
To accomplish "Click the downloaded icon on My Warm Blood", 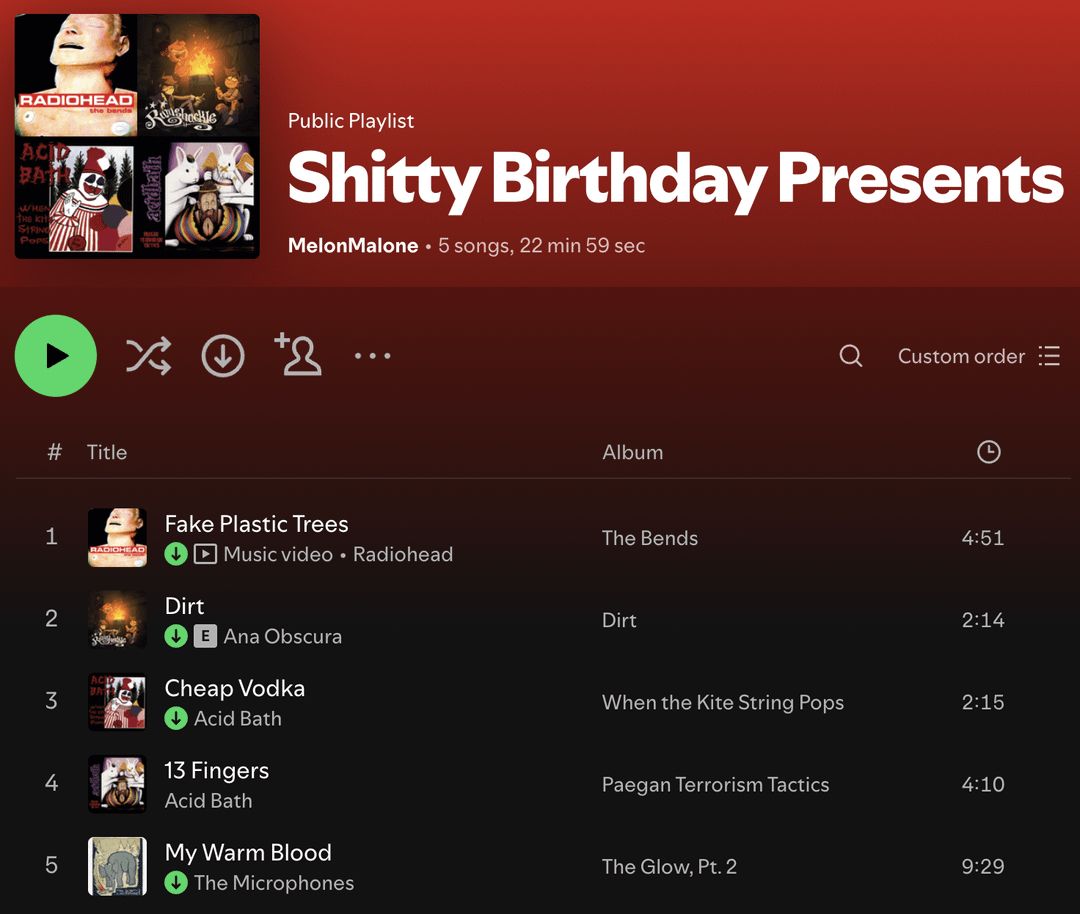I will [x=176, y=882].
